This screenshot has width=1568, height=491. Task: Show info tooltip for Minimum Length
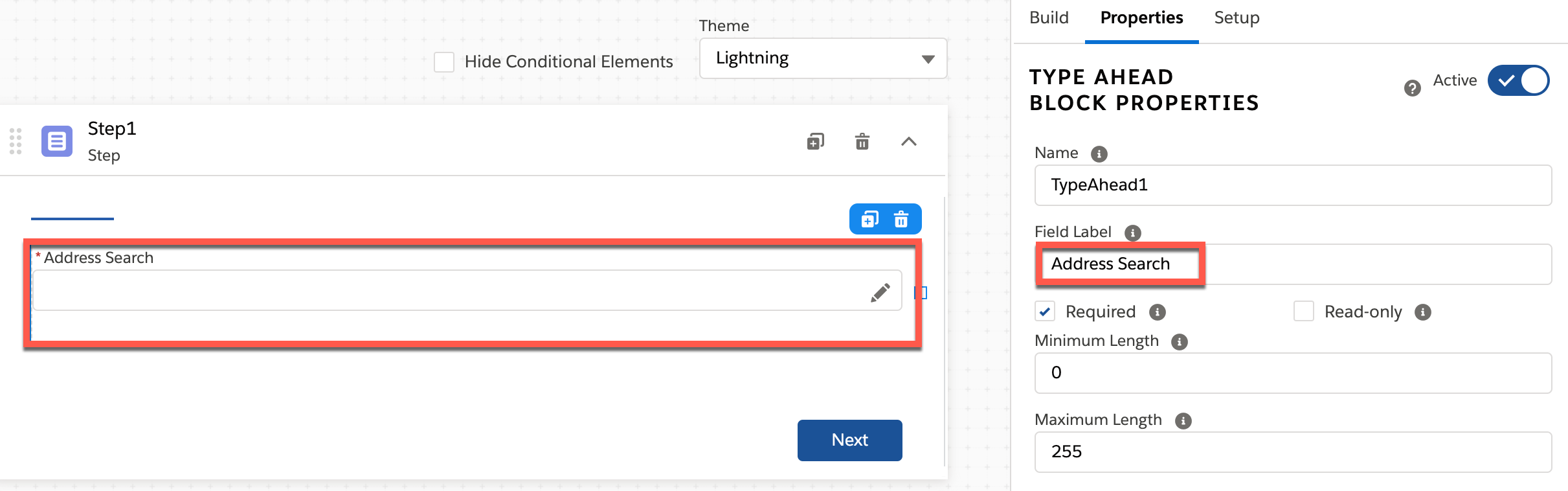point(1180,342)
